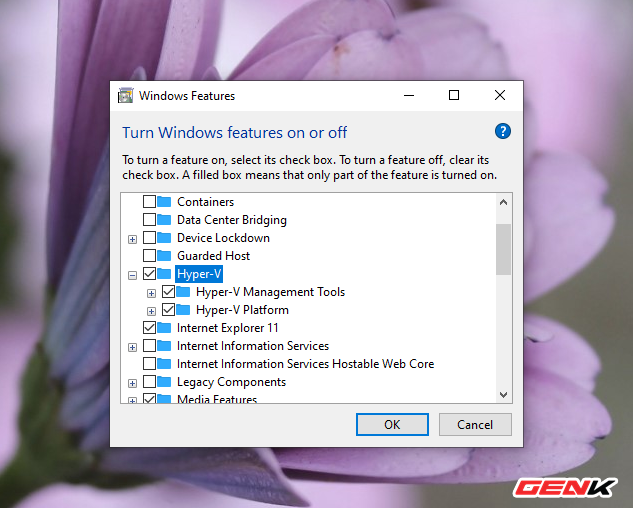Click the Cancel button
This screenshot has width=633, height=508.
[475, 424]
